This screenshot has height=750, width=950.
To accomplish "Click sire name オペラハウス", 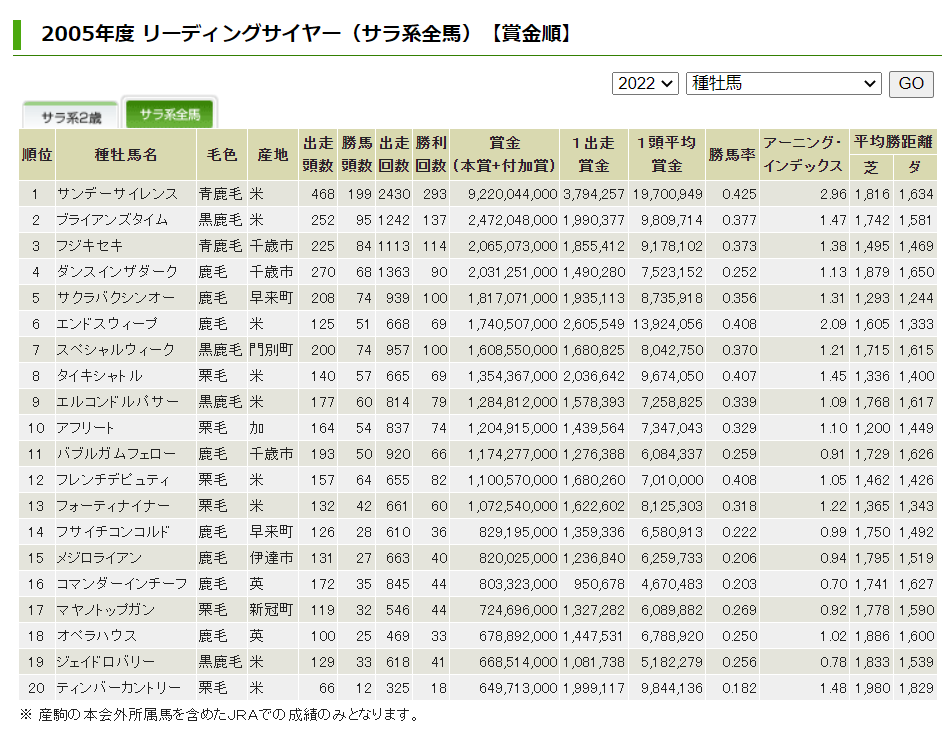I will 96,636.
